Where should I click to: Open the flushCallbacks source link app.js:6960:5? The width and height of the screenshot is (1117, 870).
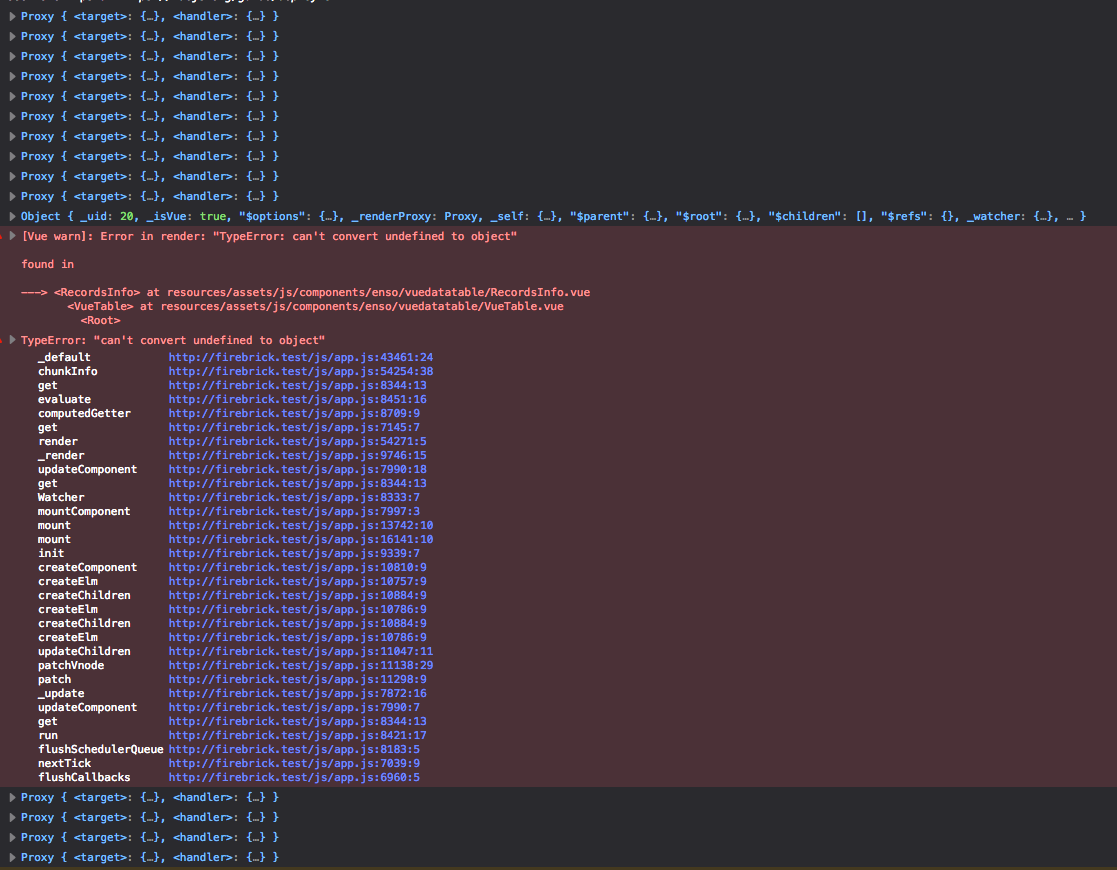click(288, 777)
